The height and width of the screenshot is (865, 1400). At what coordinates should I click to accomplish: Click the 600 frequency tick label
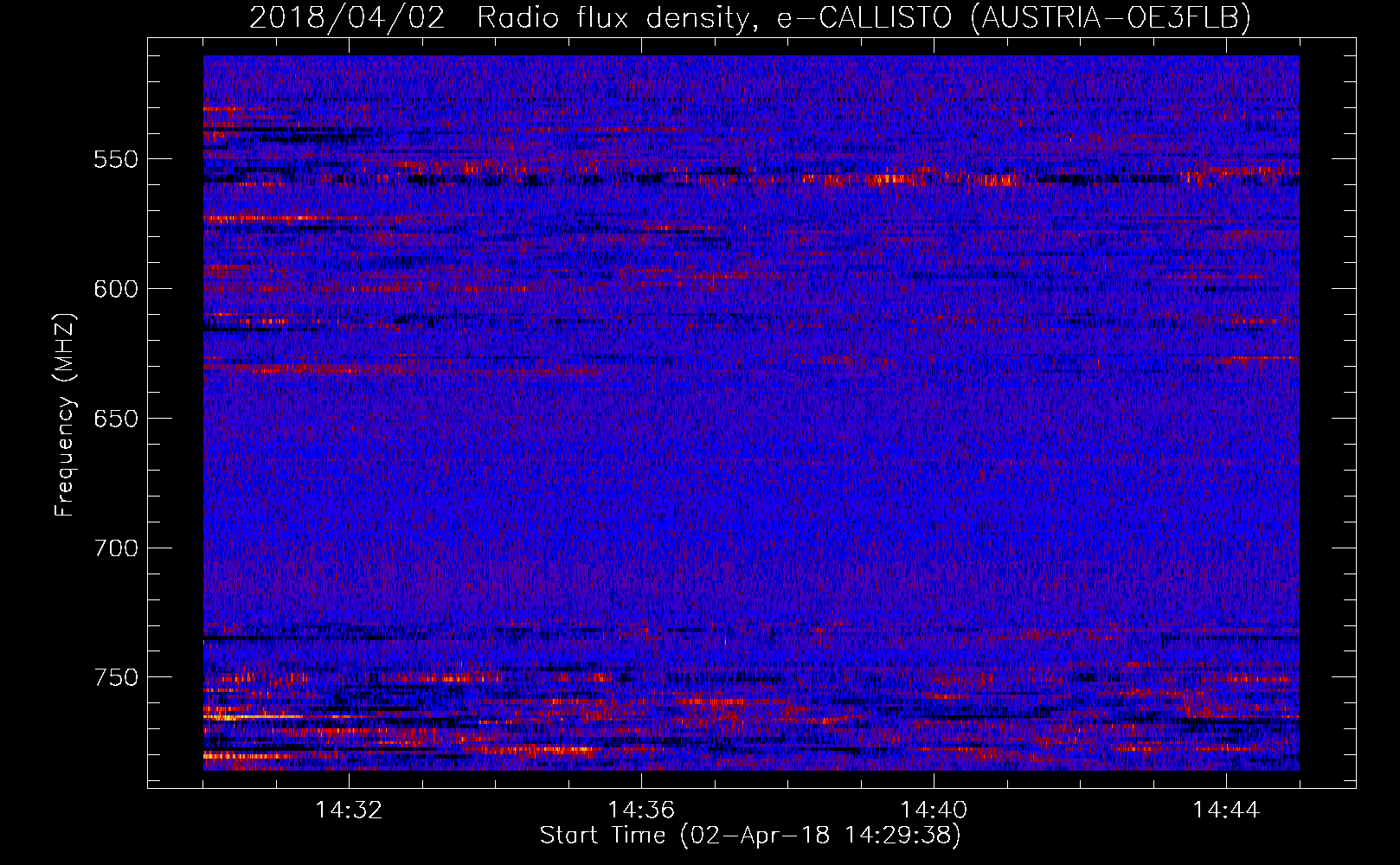(116, 289)
